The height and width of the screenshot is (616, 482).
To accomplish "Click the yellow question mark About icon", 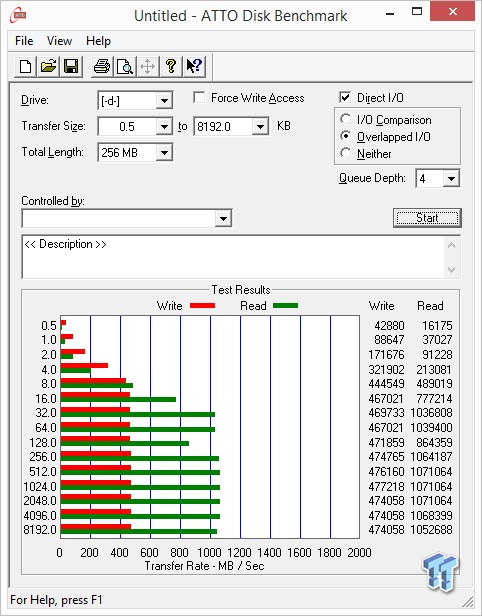I will tap(170, 66).
